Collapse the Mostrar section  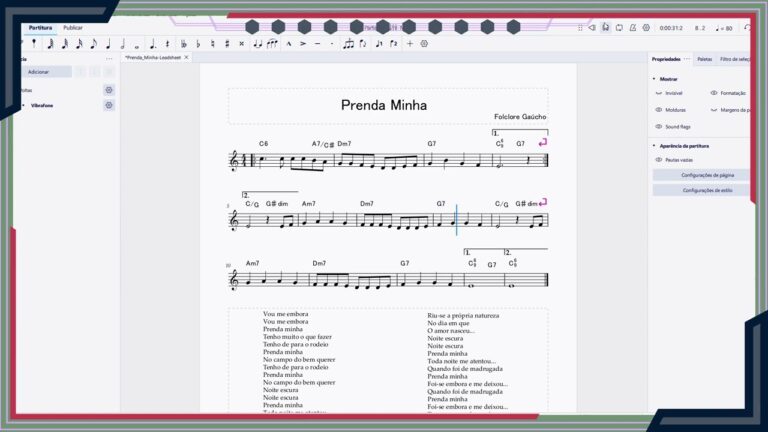[x=654, y=78]
